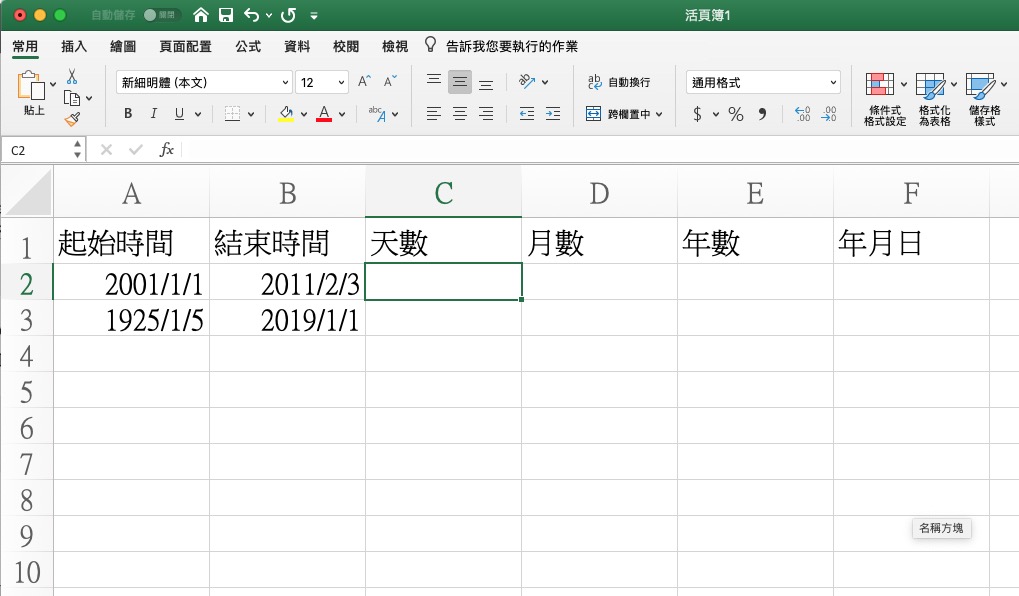Open the 頁面配置 tab
1019x596 pixels.
[x=186, y=46]
